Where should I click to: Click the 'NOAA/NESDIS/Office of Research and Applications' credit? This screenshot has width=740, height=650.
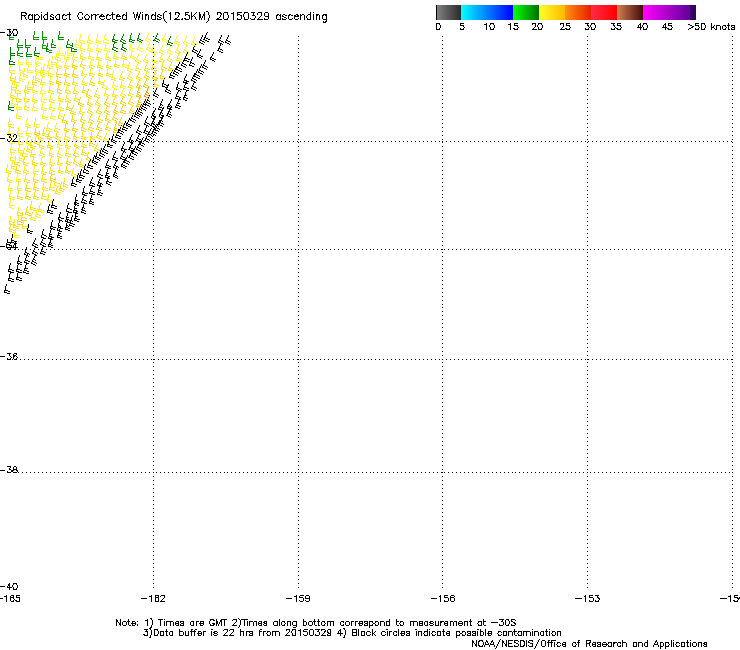click(x=589, y=644)
